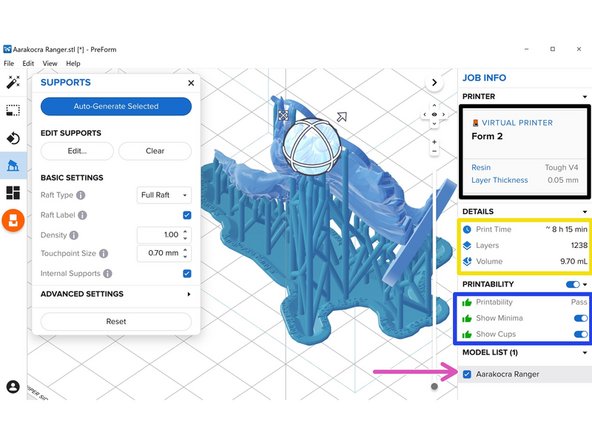Collapse the Model List section arrow
This screenshot has width=592, height=444.
point(585,353)
